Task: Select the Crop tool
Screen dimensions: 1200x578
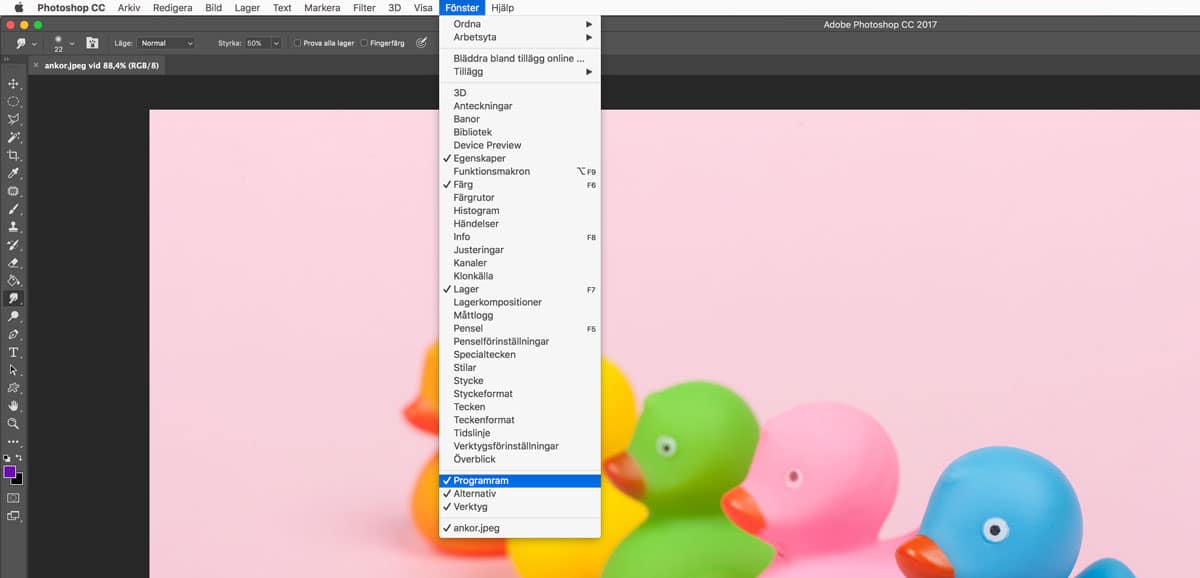Action: click(14, 156)
